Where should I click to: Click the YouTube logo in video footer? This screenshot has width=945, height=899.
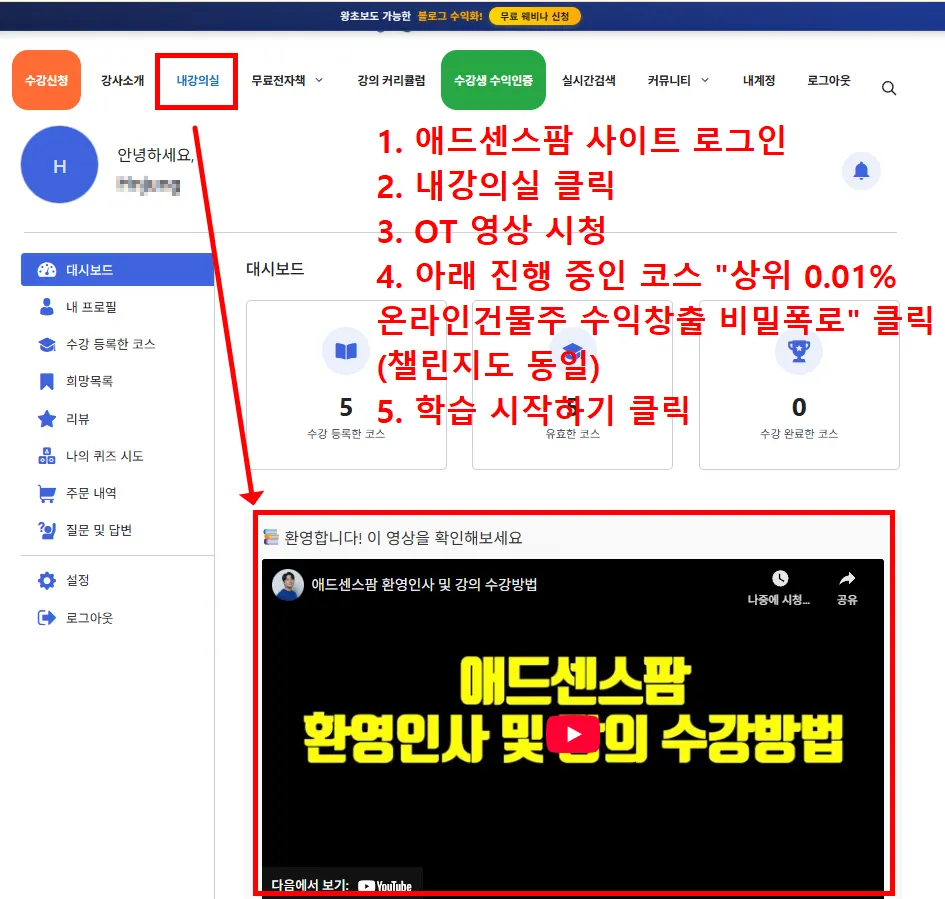(385, 886)
